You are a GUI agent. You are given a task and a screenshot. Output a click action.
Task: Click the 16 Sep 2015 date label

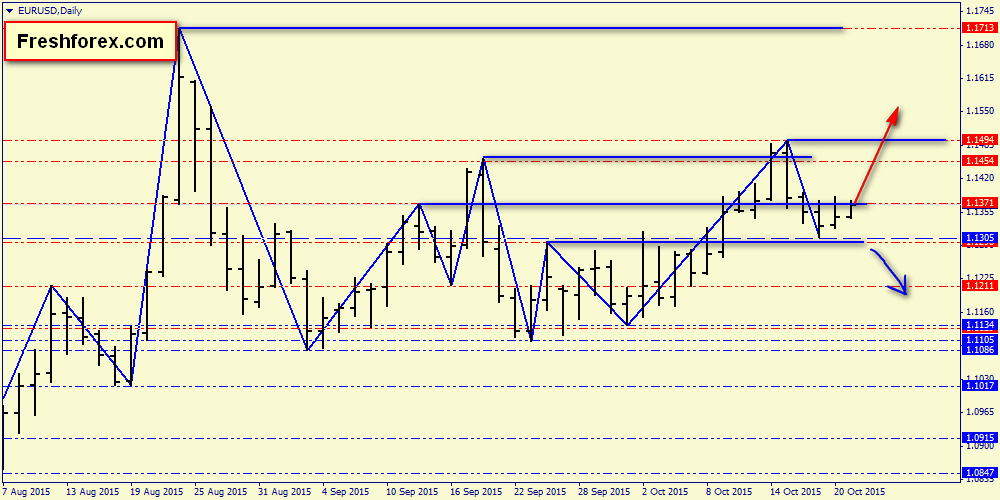click(476, 492)
